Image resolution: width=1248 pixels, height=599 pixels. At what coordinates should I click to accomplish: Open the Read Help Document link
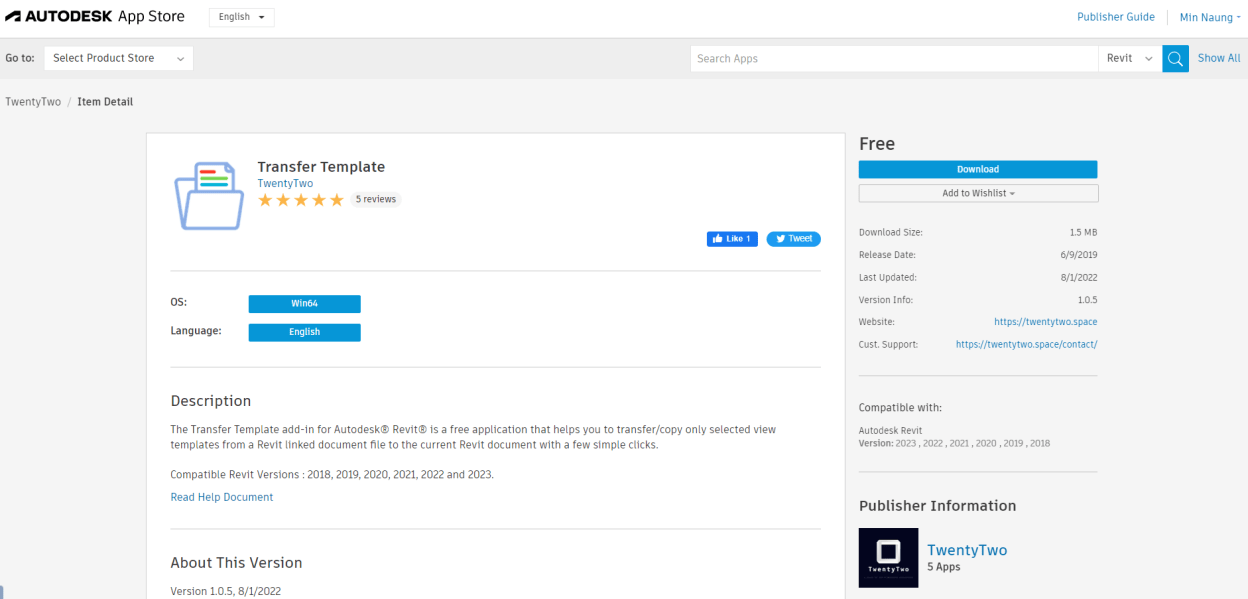(x=221, y=497)
